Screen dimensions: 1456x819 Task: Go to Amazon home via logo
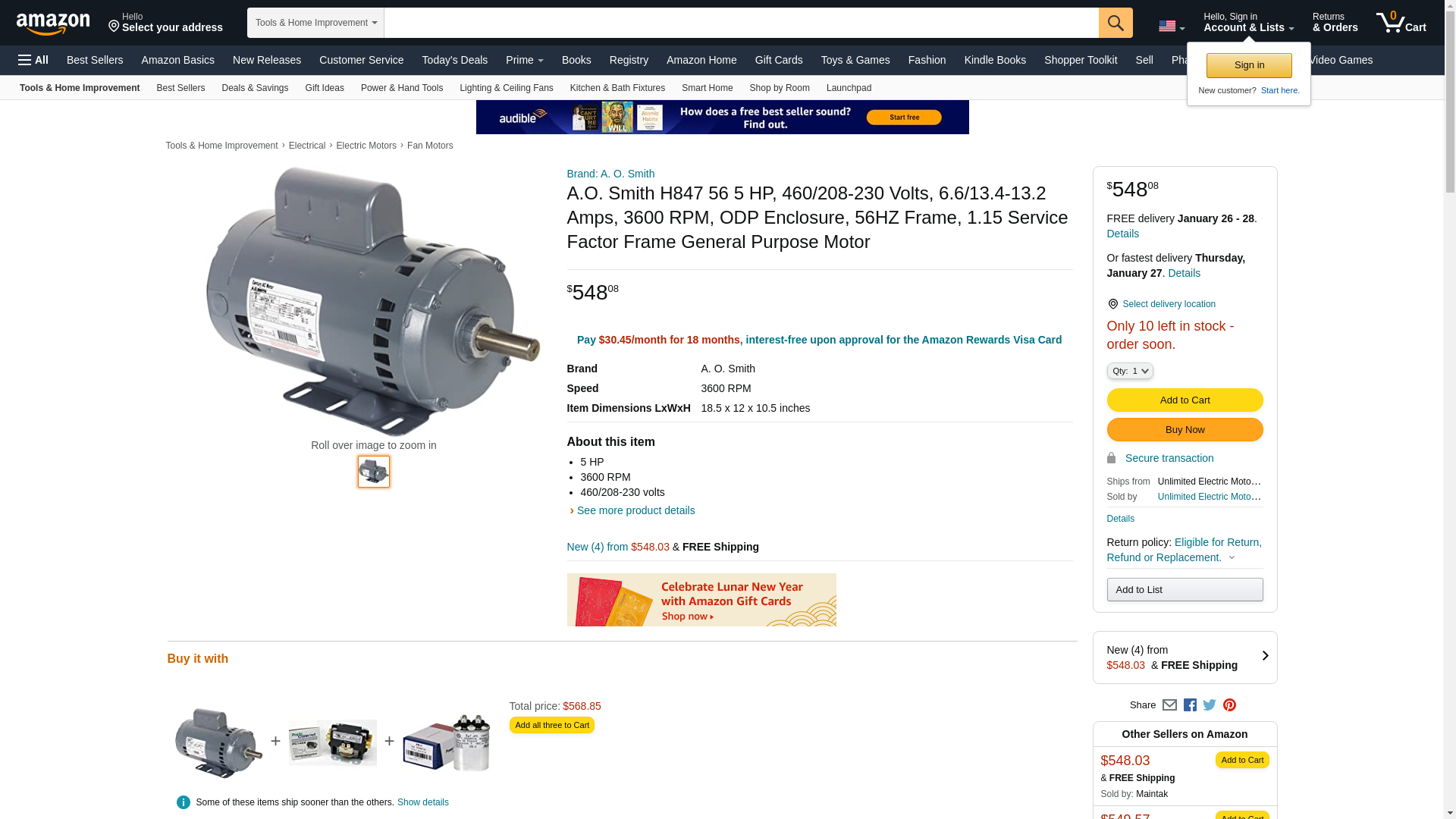(53, 24)
